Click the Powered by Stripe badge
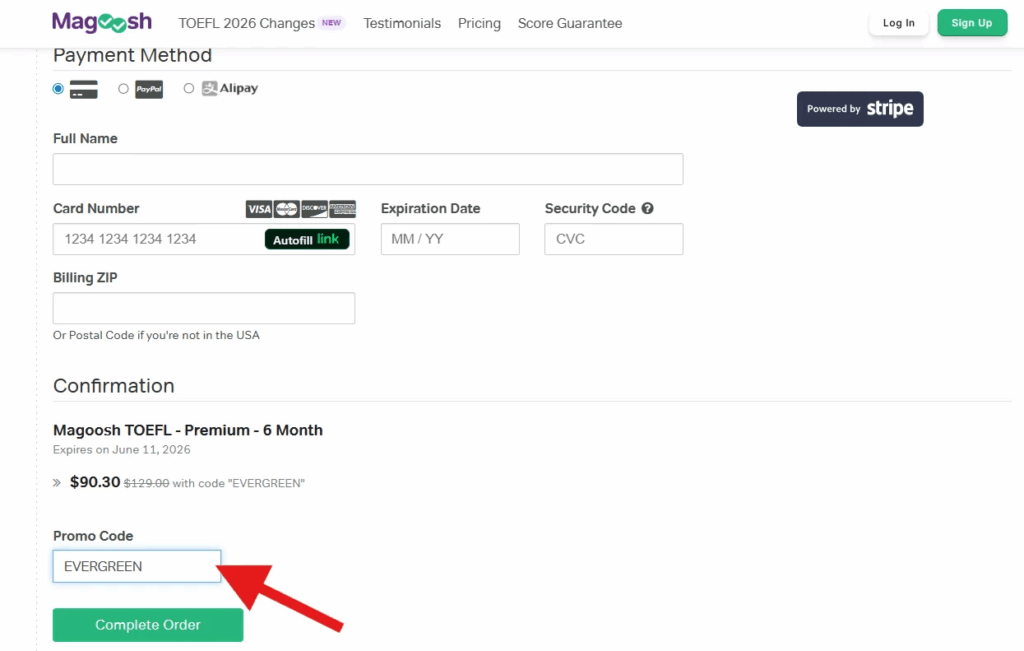Screen dimensions: 1024x651 click(x=859, y=109)
